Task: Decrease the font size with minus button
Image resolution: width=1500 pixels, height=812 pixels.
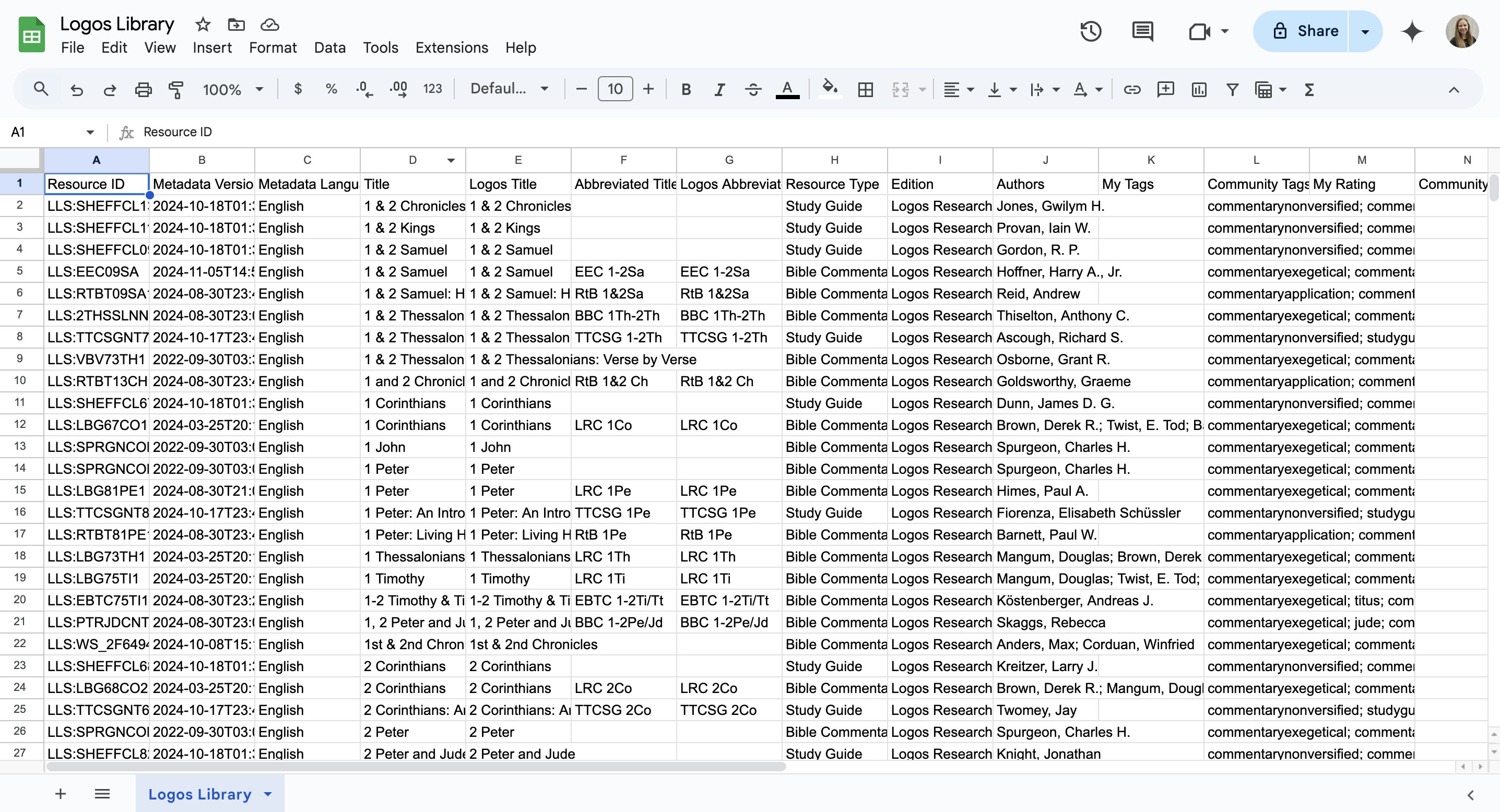Action: pyautogui.click(x=581, y=89)
